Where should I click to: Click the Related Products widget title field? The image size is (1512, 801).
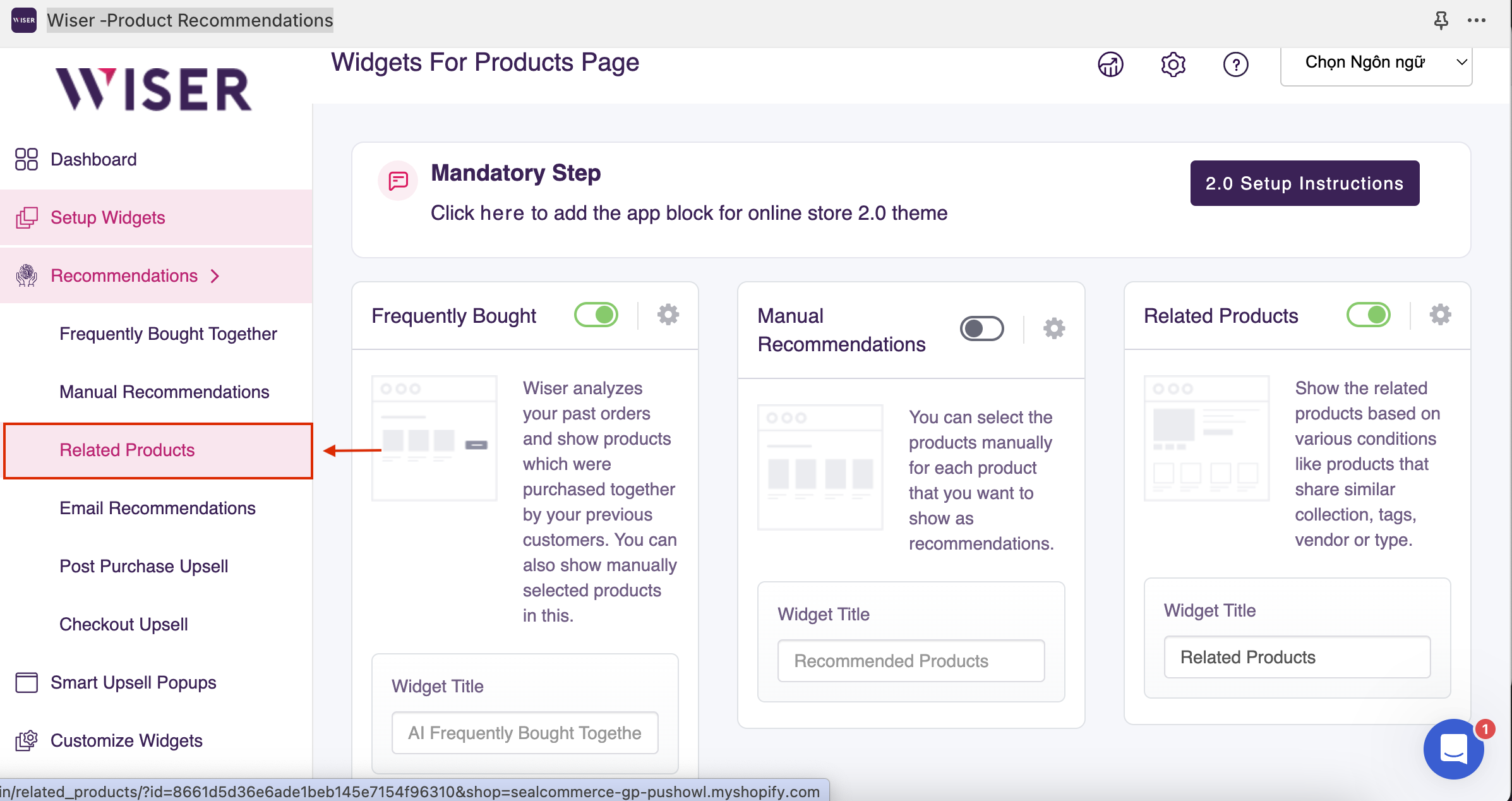coord(1297,657)
